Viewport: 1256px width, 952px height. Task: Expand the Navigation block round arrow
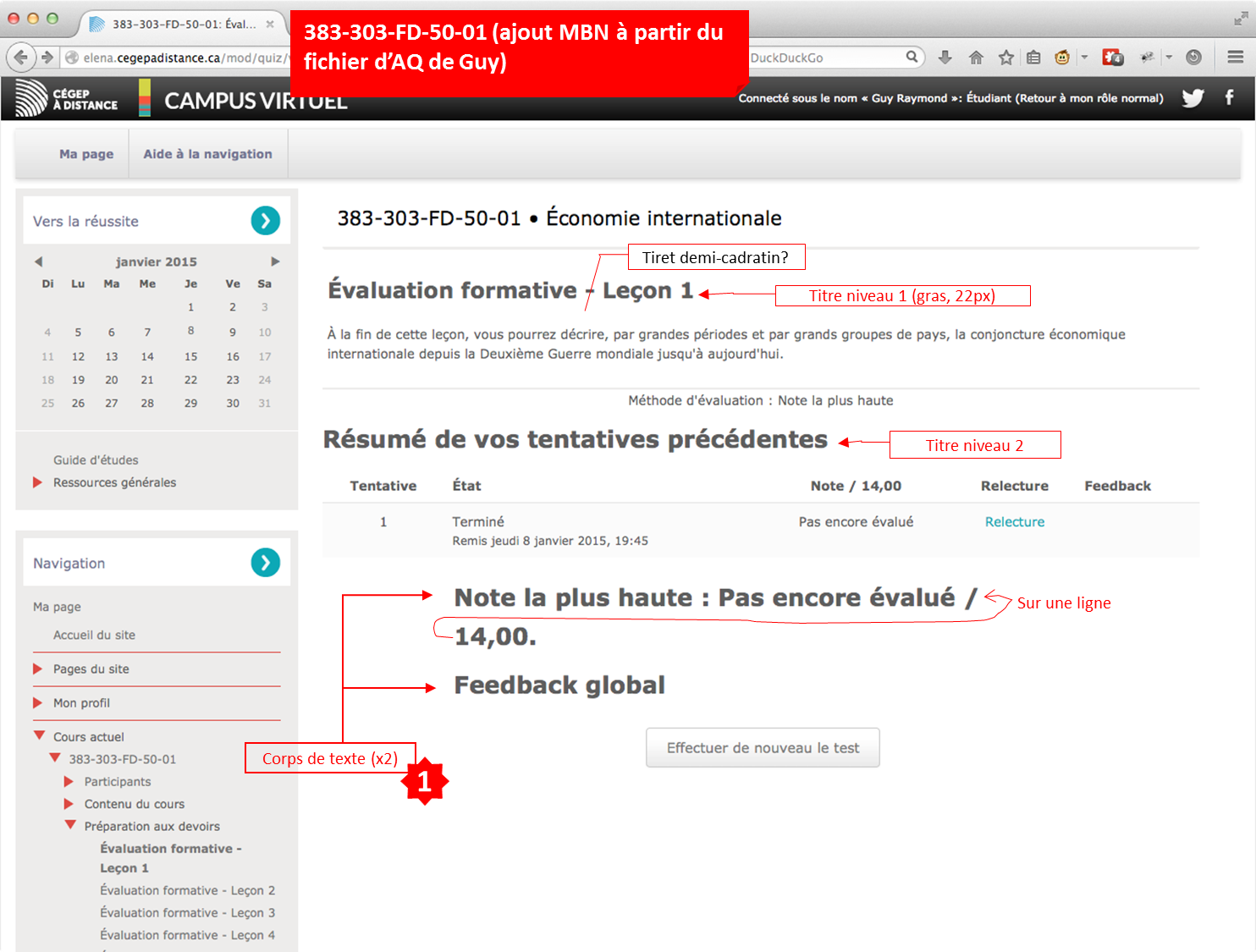265,563
